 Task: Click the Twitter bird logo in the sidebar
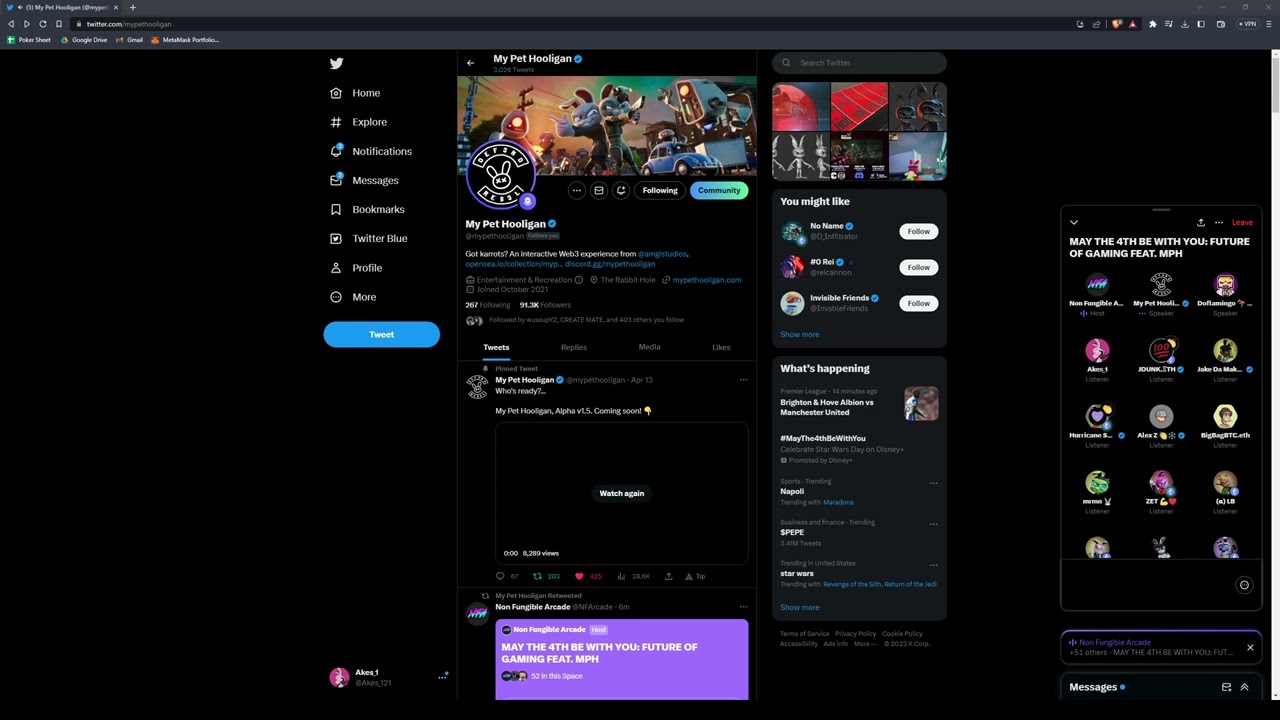click(x=337, y=63)
